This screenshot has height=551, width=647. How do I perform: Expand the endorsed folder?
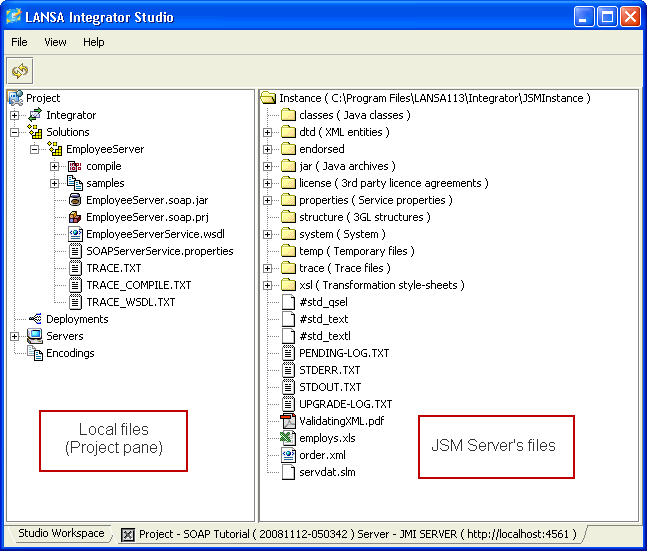268,149
